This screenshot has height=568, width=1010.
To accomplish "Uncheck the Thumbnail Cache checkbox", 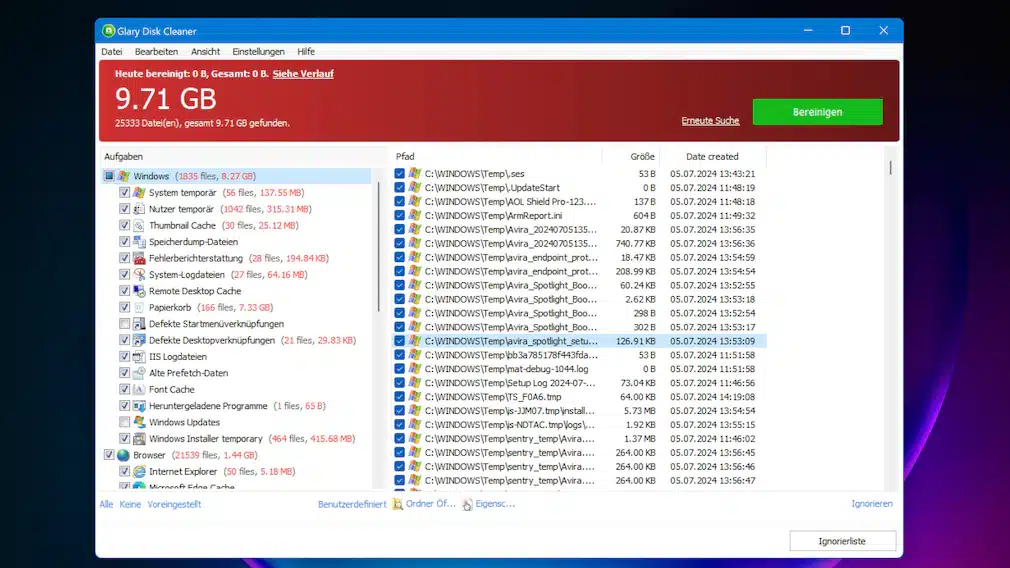I will tap(124, 225).
